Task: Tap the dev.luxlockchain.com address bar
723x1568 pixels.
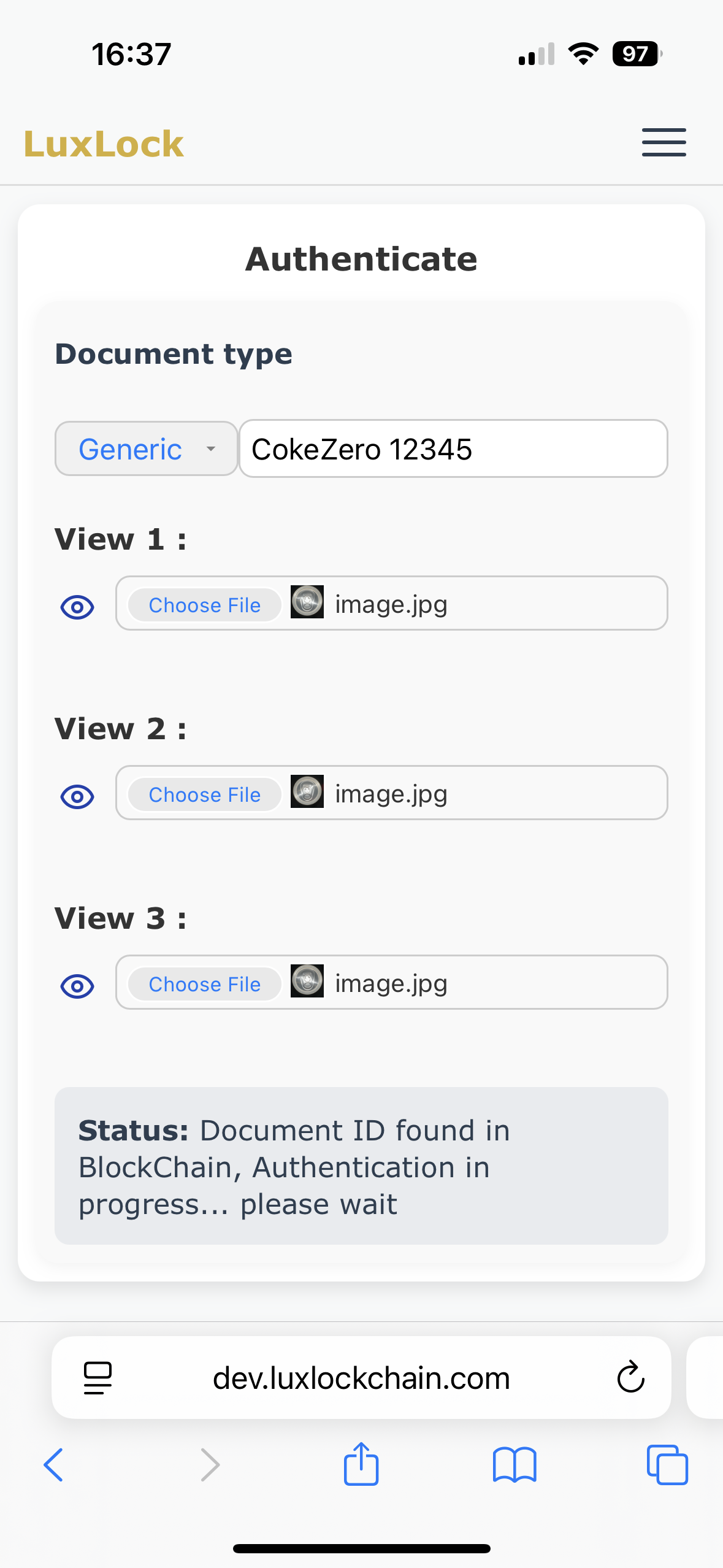Action: [x=361, y=1378]
